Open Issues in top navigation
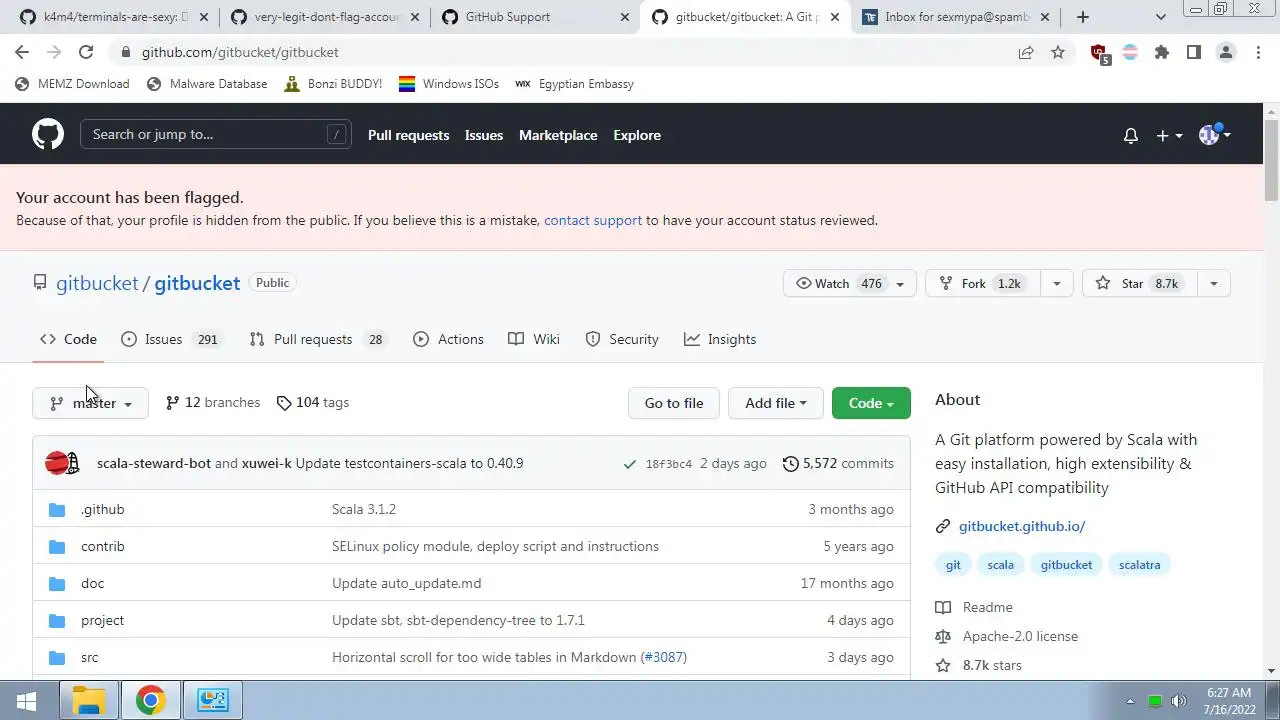 click(x=484, y=135)
